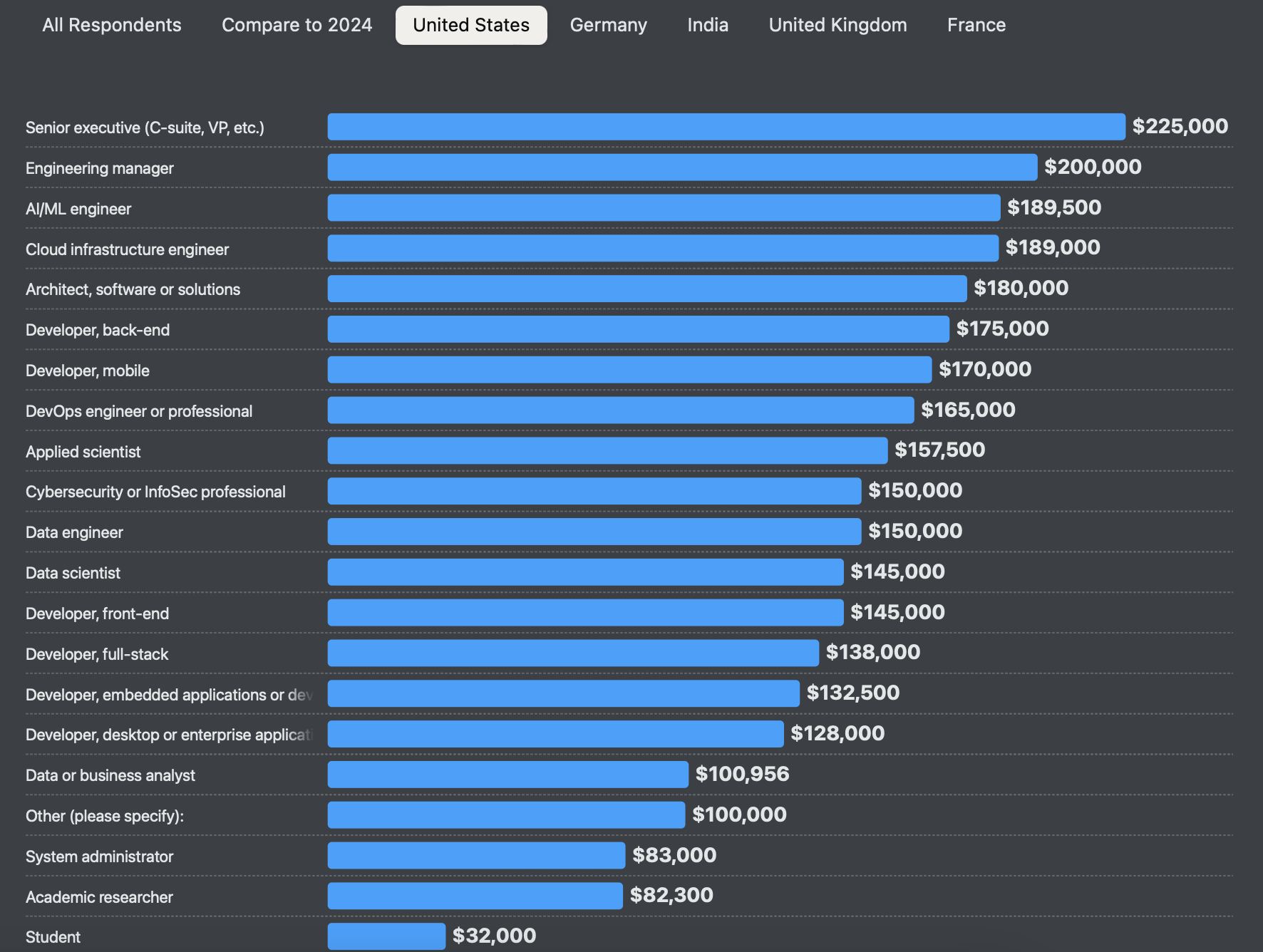Switch to the Germany tab
Image resolution: width=1263 pixels, height=952 pixels.
pos(608,25)
